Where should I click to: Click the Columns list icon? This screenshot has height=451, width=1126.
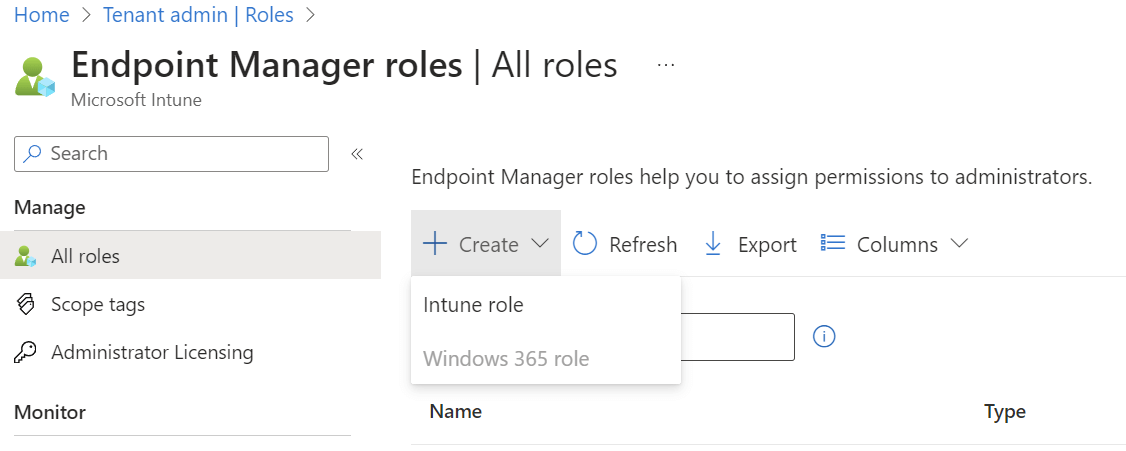[x=833, y=244]
